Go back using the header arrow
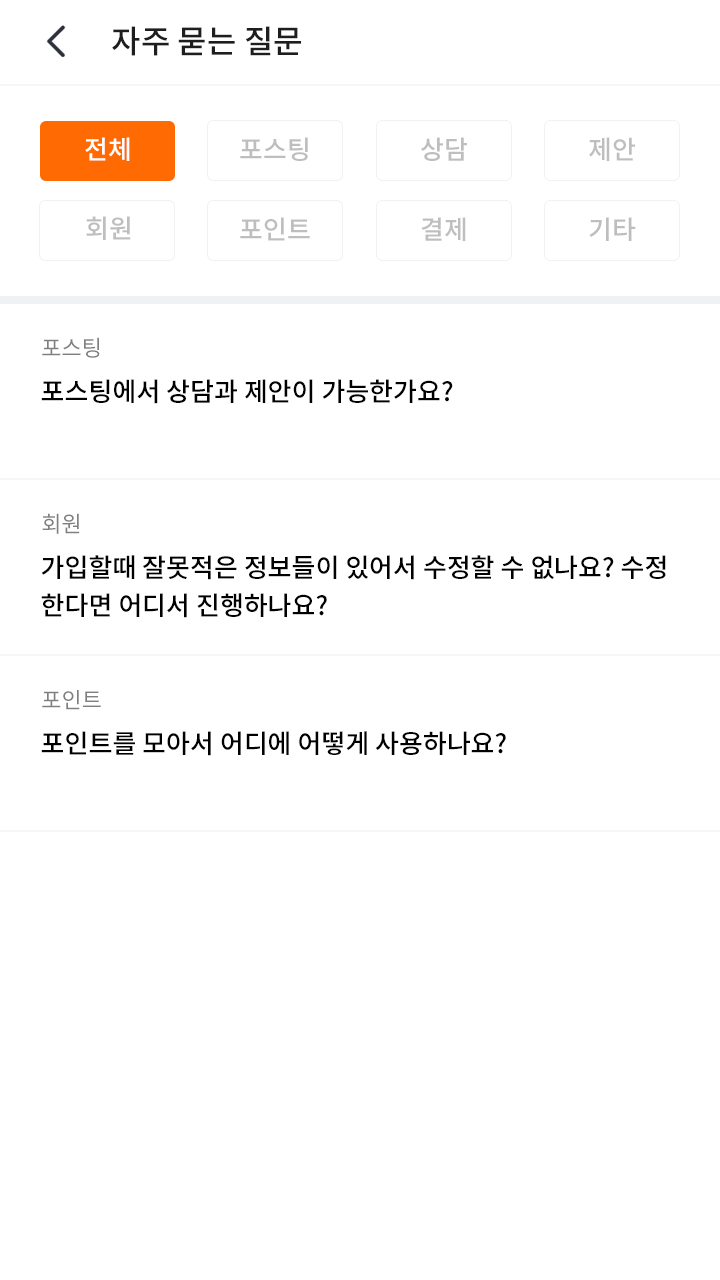Screen dimensions: 720x1280 (x=56, y=42)
